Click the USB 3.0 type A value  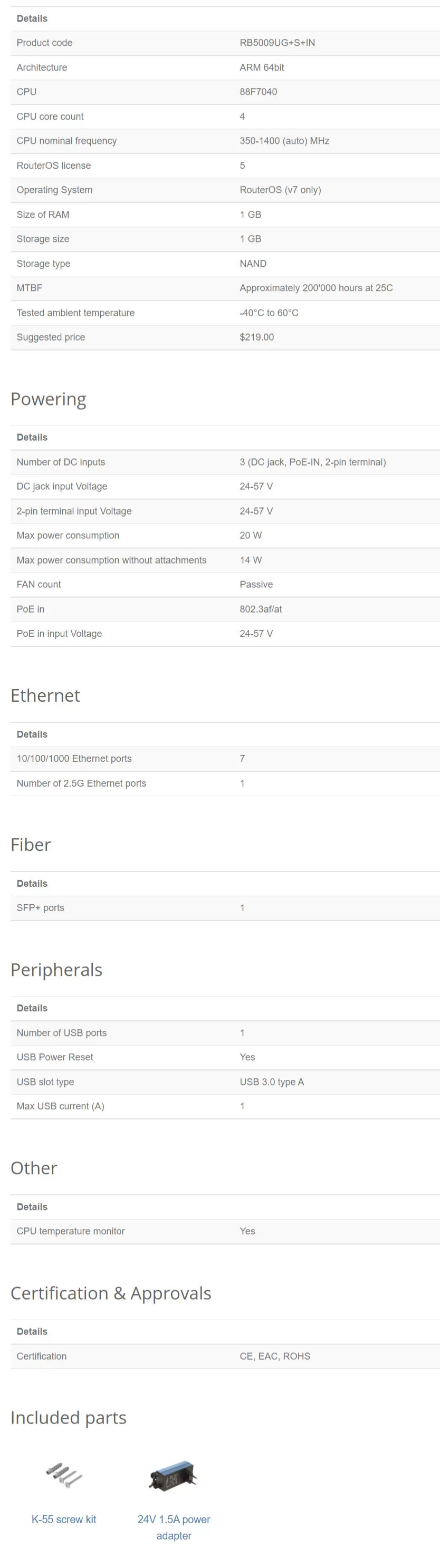[x=272, y=1082]
